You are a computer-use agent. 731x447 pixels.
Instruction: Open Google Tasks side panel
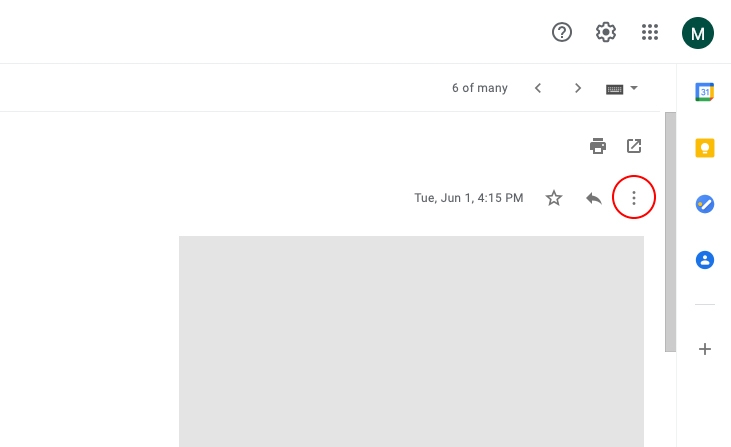(705, 204)
